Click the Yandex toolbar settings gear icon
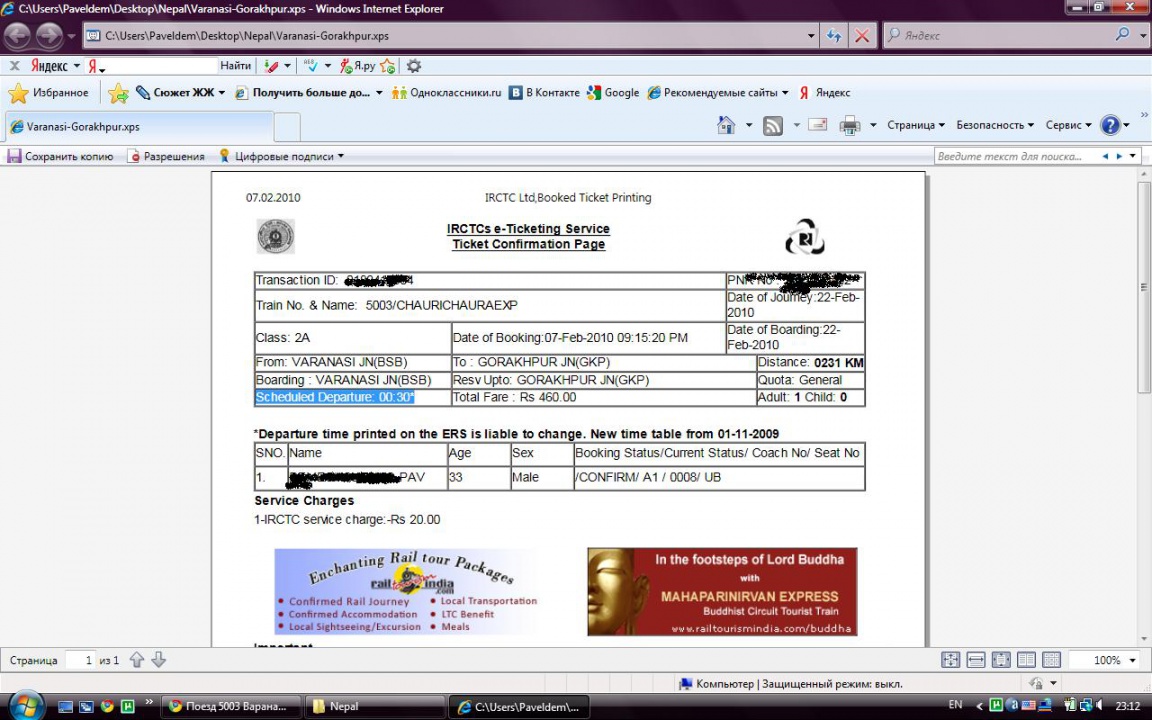This screenshot has width=1152, height=720. (413, 66)
